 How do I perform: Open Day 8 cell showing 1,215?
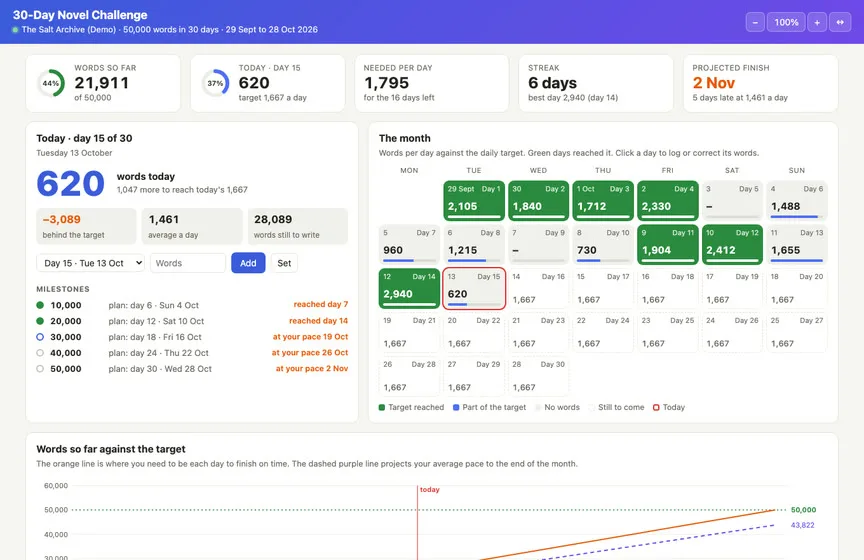tap(474, 244)
